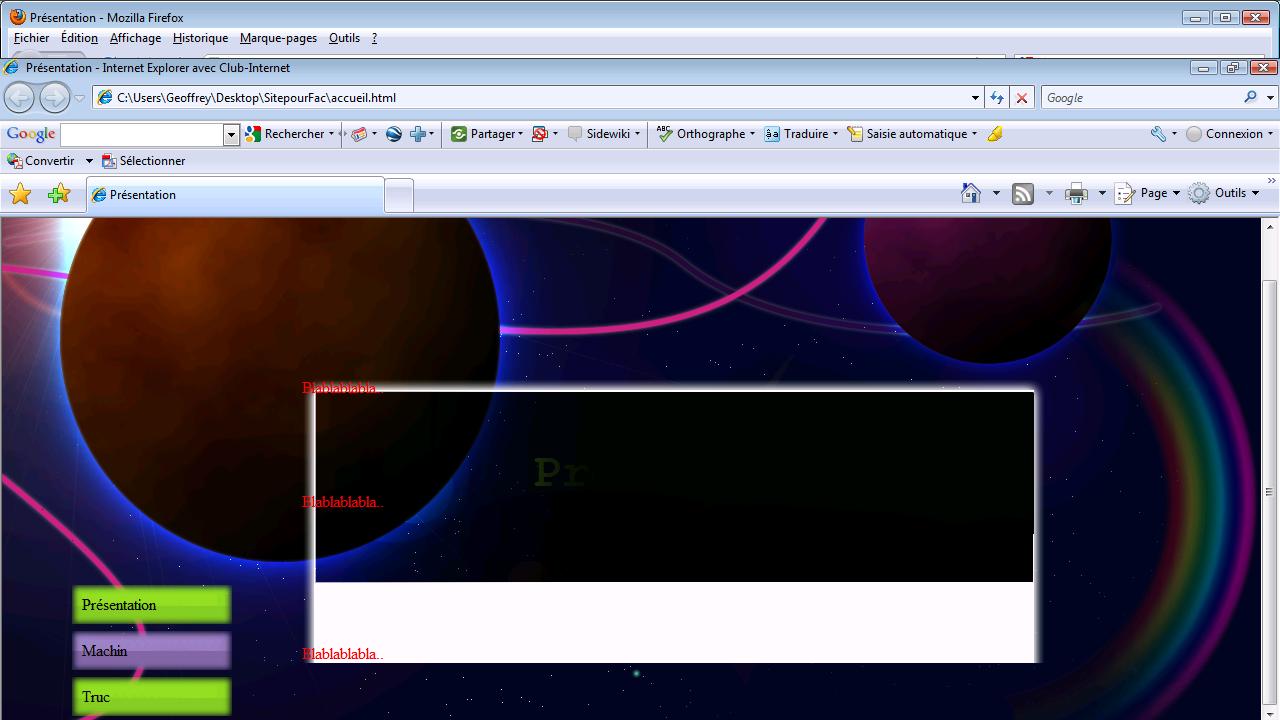The image size is (1280, 720).
Task: Click the Sidewiki button
Action: click(x=598, y=134)
